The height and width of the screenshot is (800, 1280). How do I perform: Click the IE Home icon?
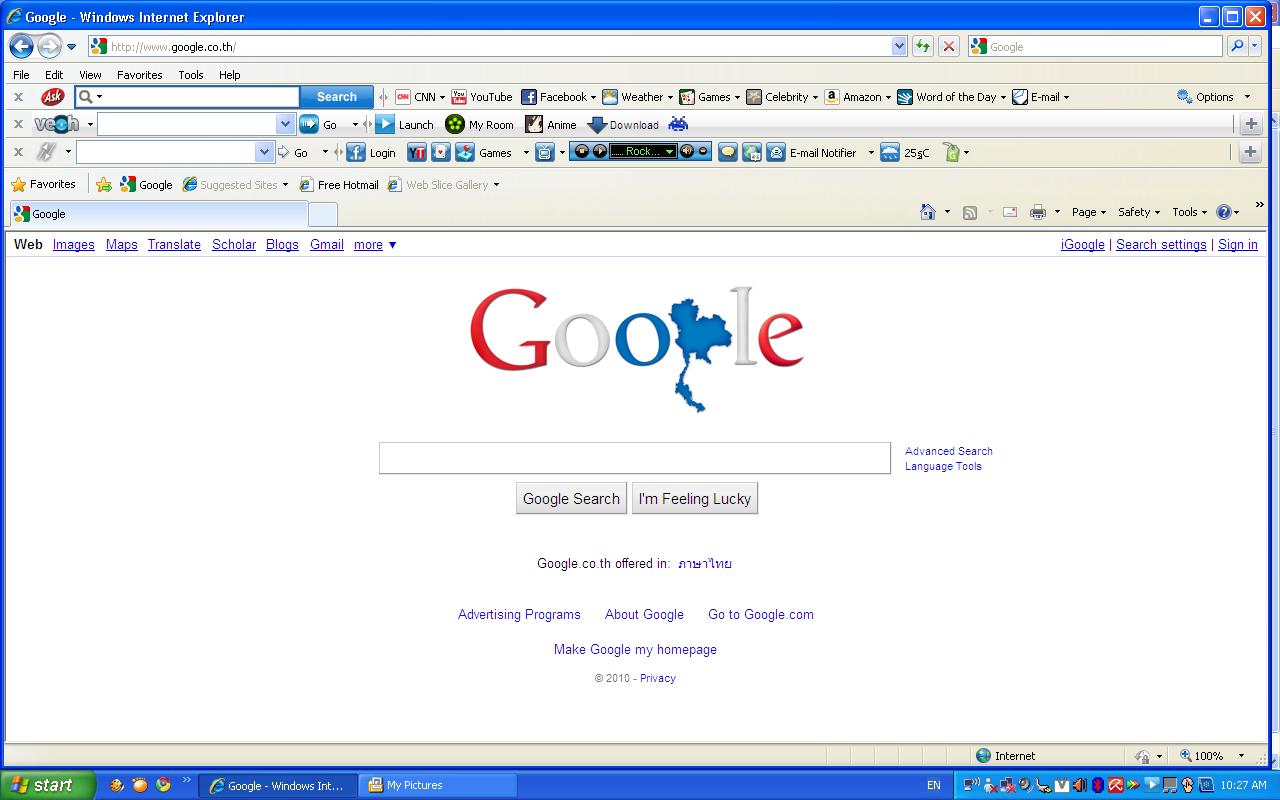tap(928, 212)
